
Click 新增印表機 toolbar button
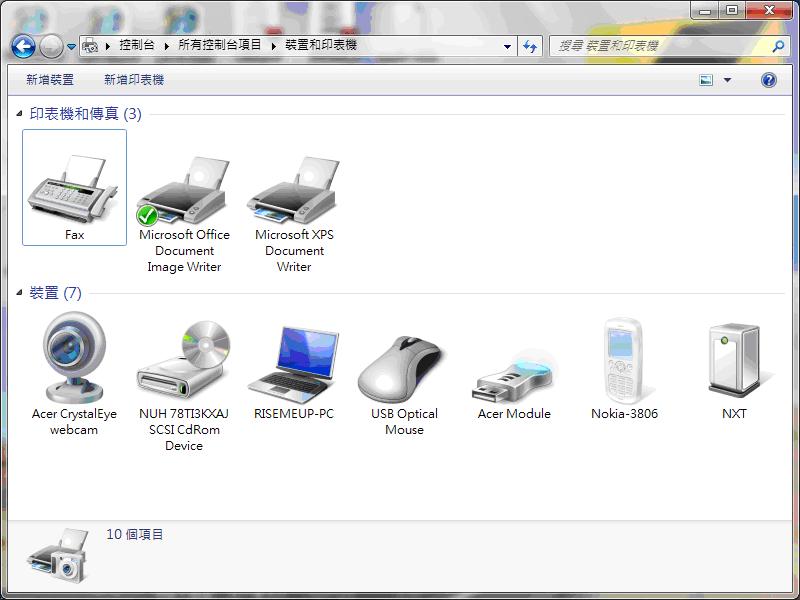click(134, 80)
